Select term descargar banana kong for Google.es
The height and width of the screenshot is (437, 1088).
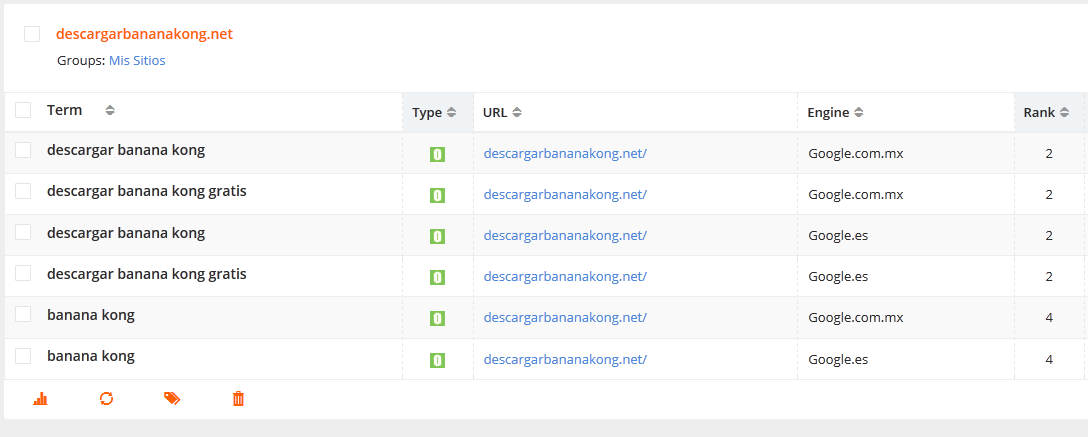pyautogui.click(x=126, y=232)
